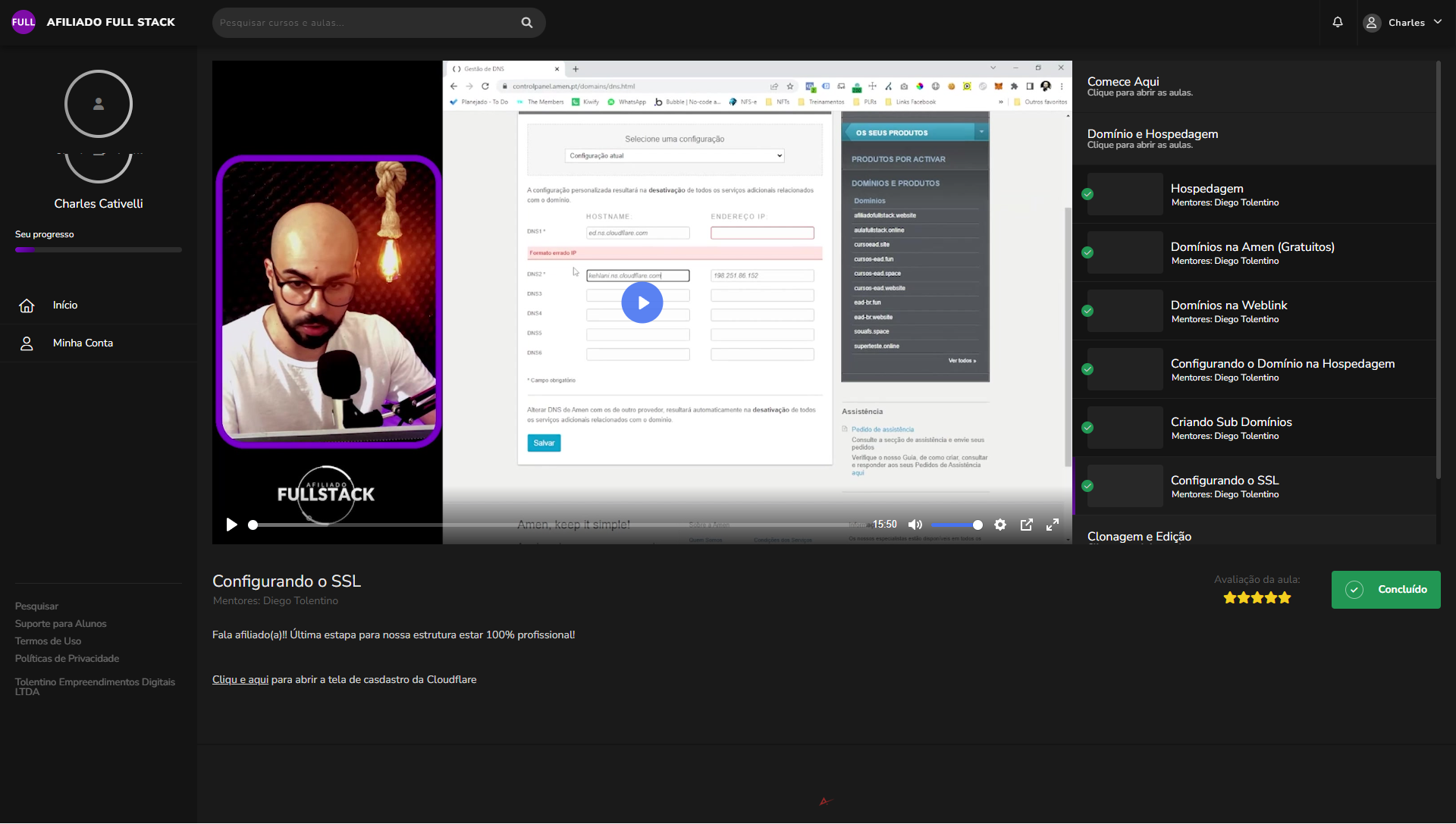Image resolution: width=1456 pixels, height=824 pixels.
Task: Toggle completion check for Criando Sub Domínios
Action: pyautogui.click(x=1087, y=428)
